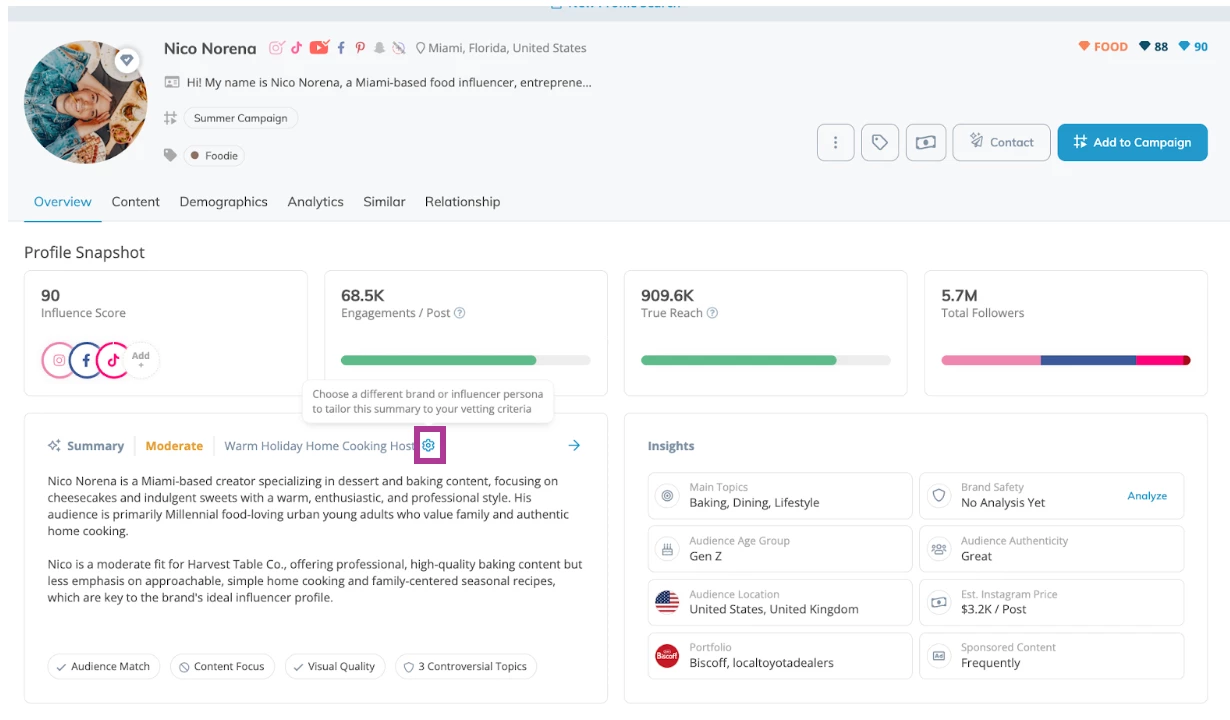The image size is (1230, 720).
Task: Click the Main Topics target icon
Action: pyautogui.click(x=667, y=495)
